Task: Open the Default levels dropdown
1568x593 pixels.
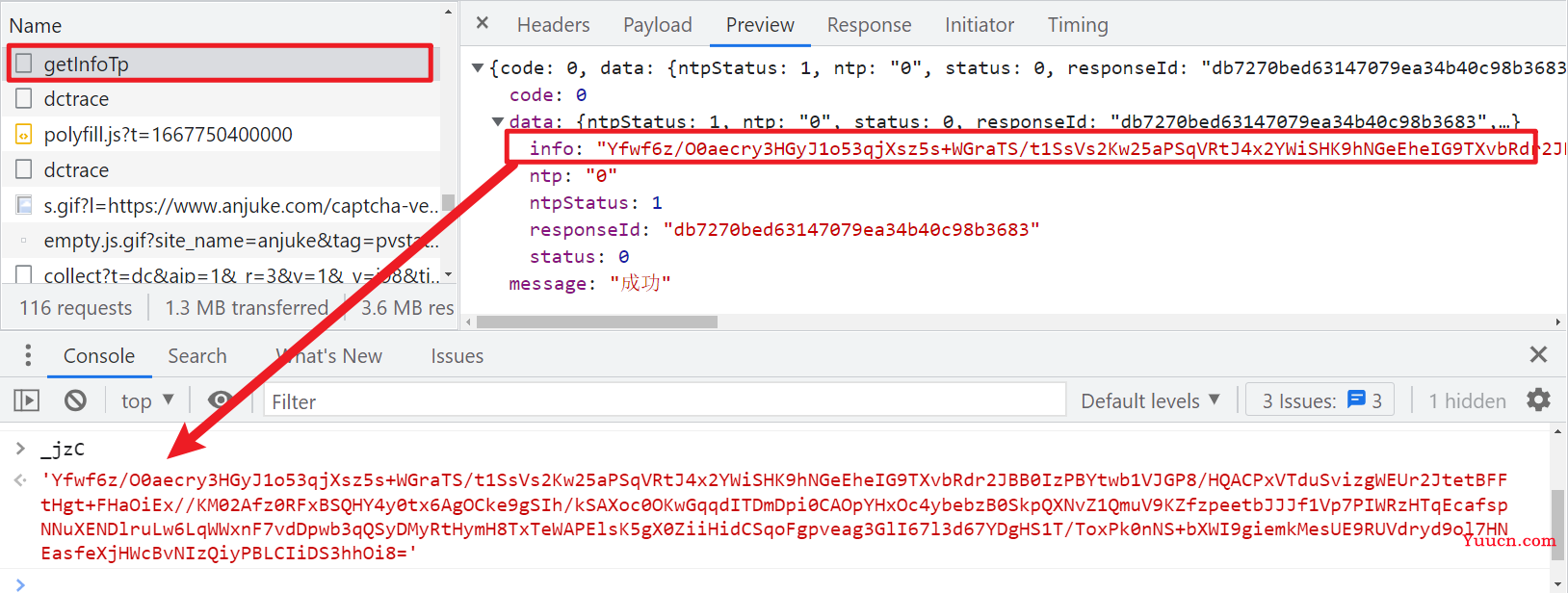Action: (1150, 400)
